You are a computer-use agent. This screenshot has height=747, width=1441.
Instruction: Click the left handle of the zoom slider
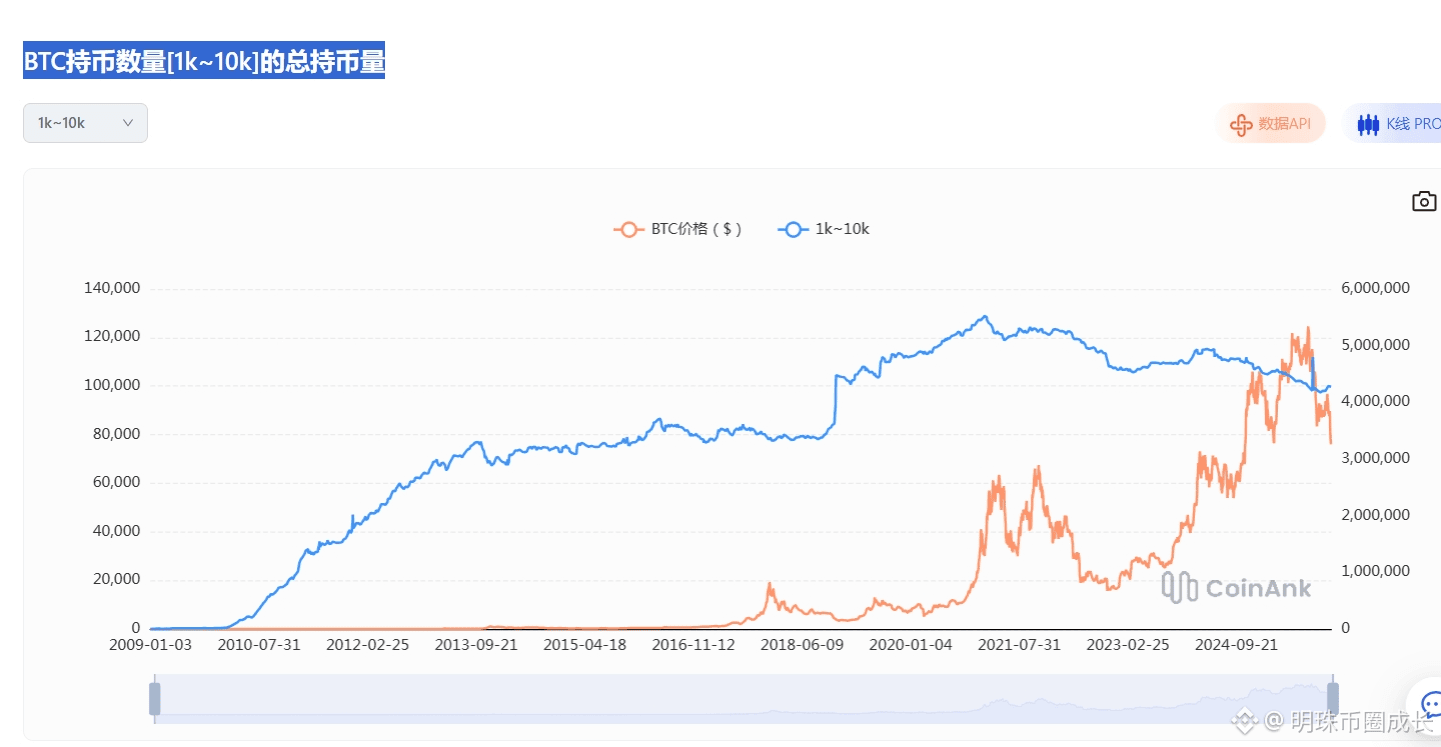[155, 698]
